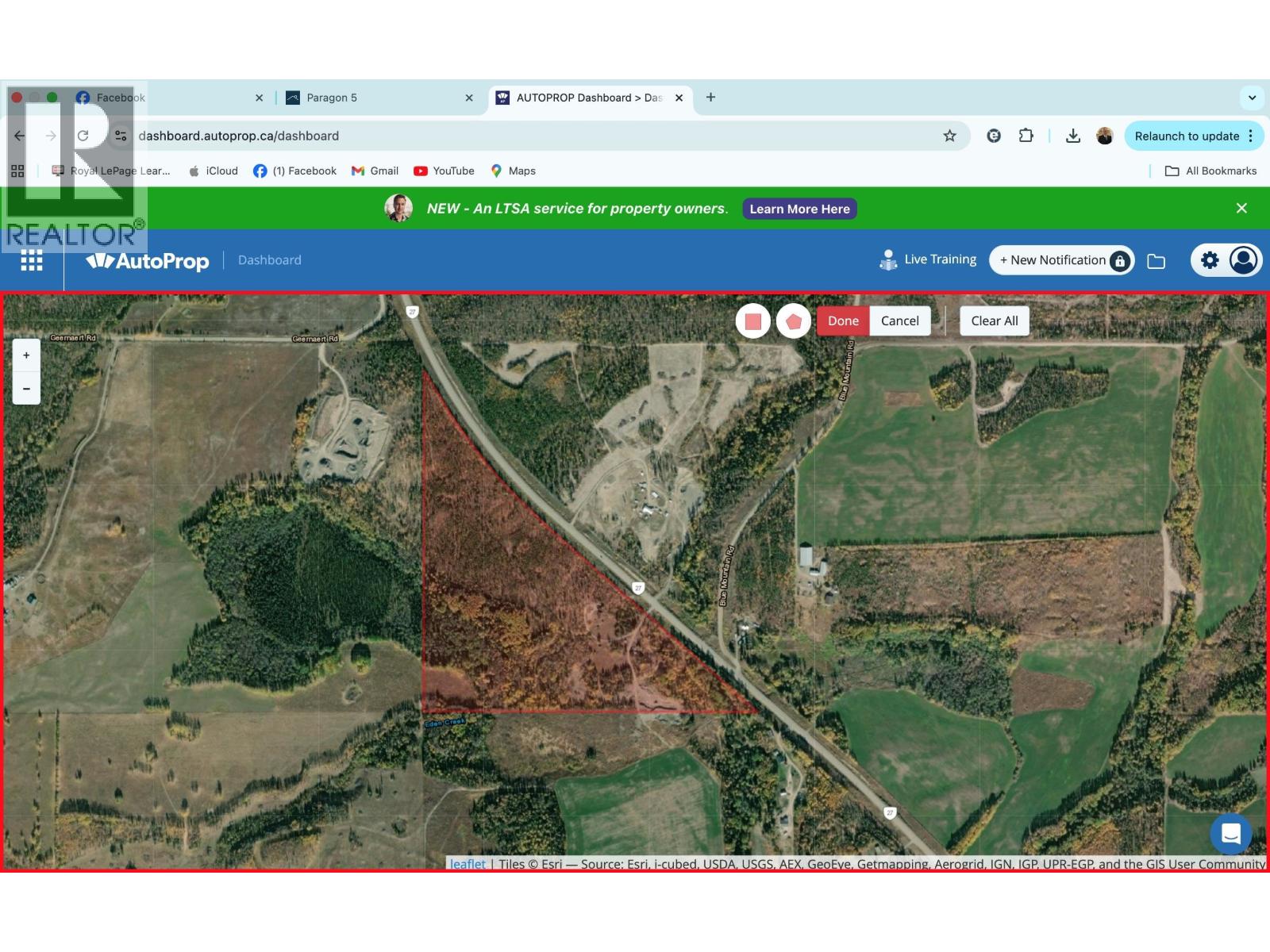This screenshot has height=952, width=1270.
Task: Open the settings gear menu
Action: pyautogui.click(x=1209, y=260)
